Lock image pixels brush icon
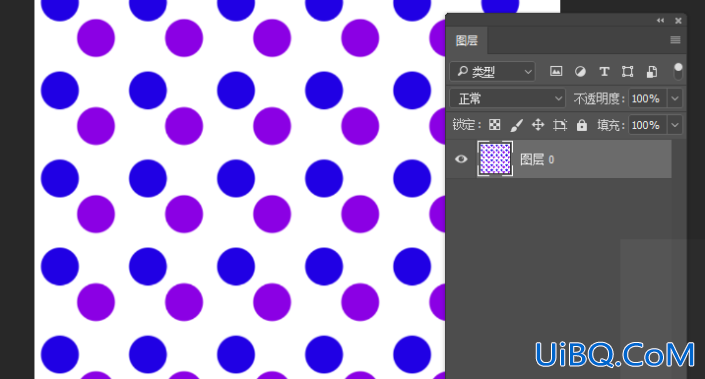 (x=516, y=125)
